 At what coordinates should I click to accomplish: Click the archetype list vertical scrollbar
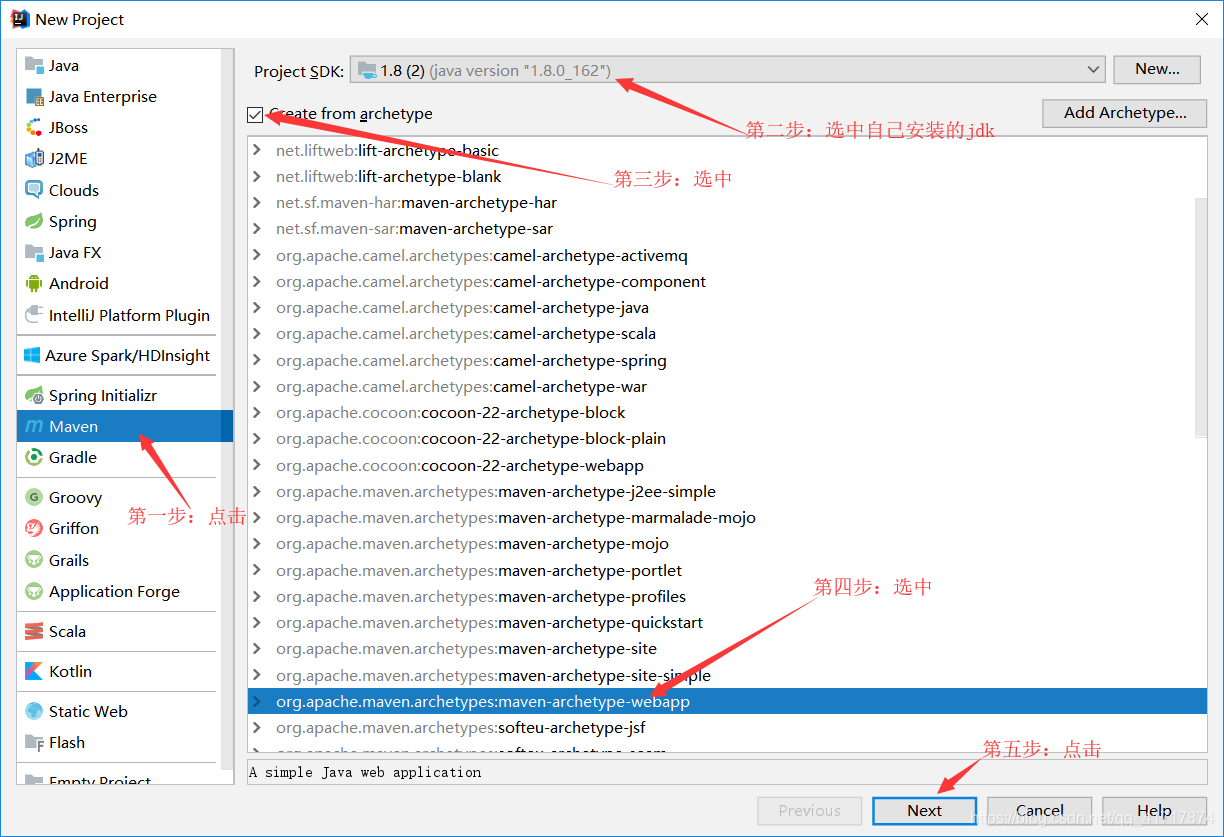(1201, 317)
